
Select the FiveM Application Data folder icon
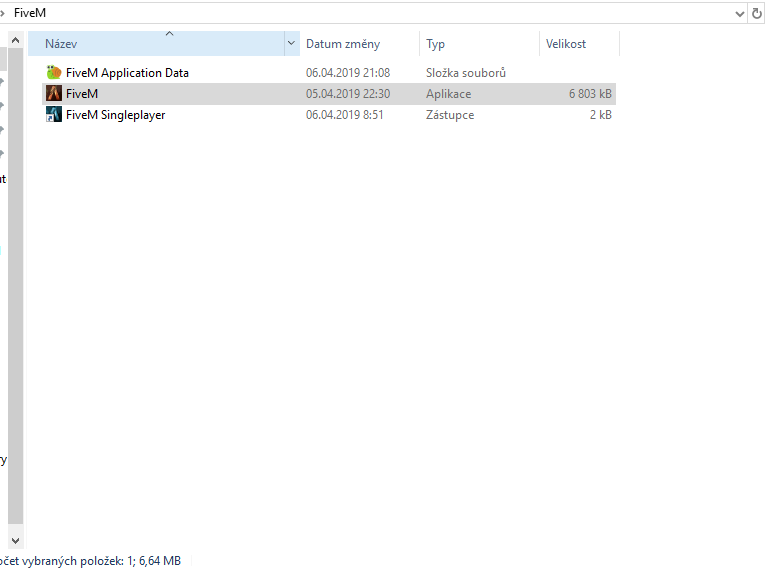pos(53,72)
